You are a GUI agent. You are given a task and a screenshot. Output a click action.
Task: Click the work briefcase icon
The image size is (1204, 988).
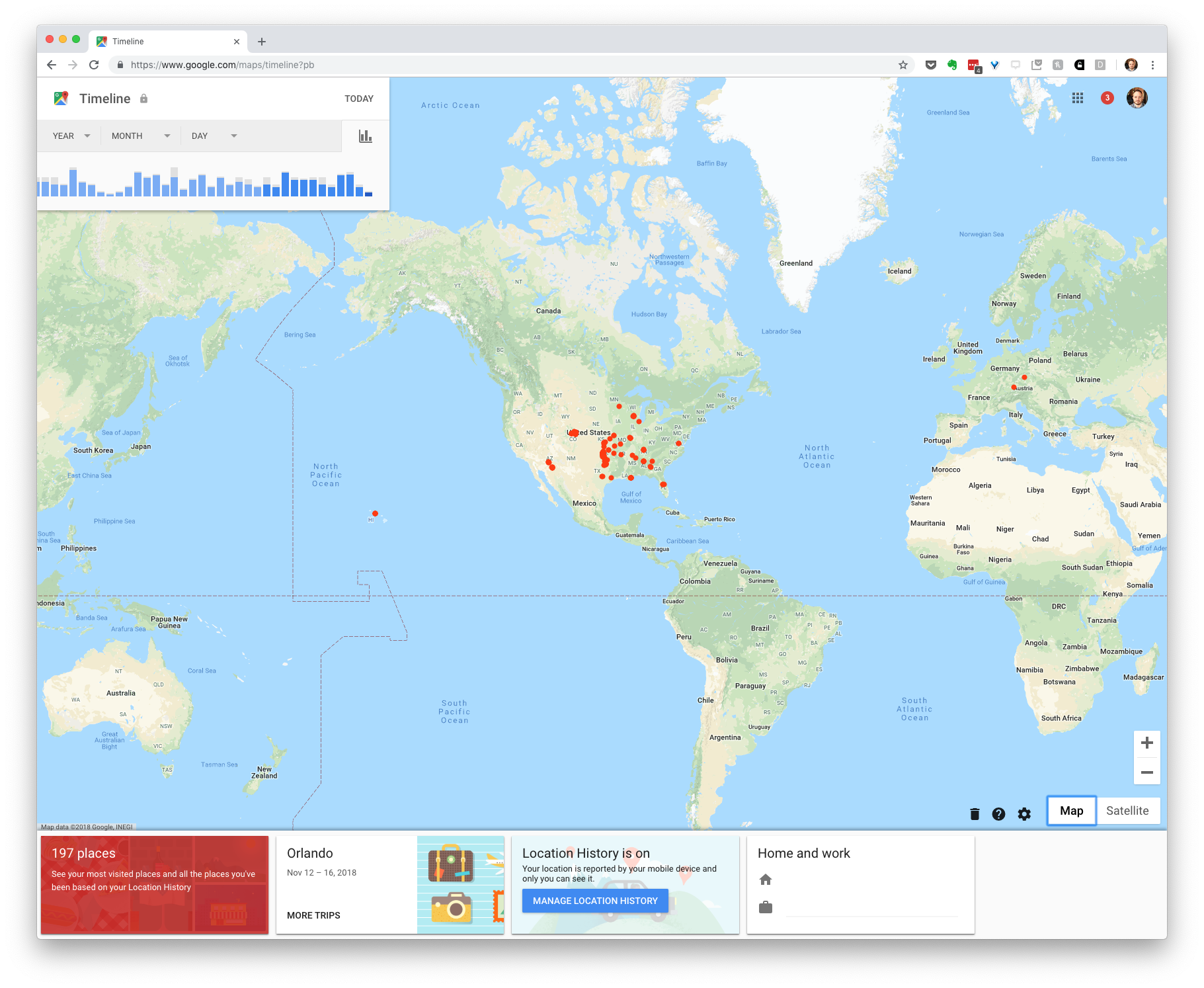pos(766,907)
